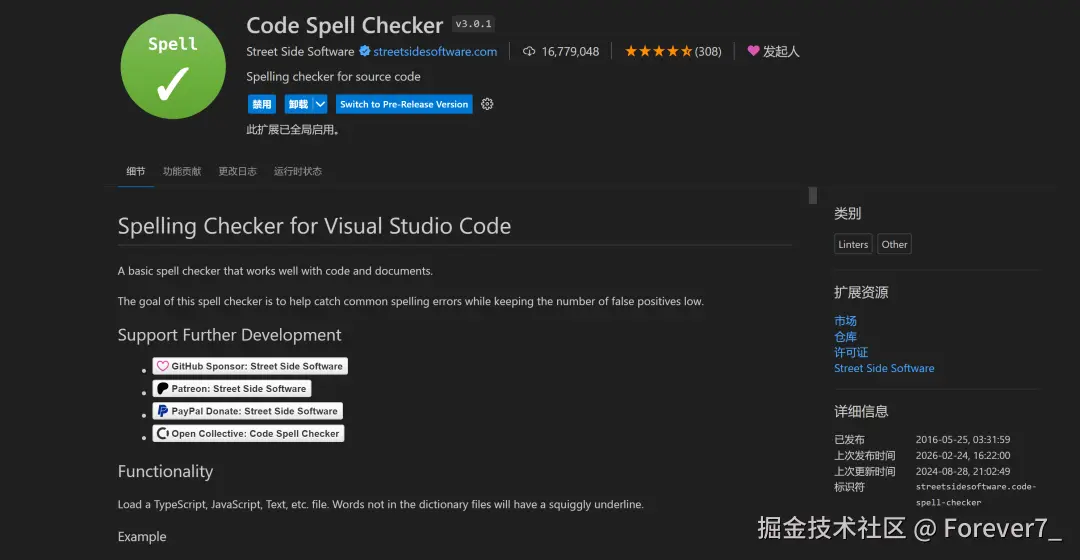Click the extension settings gear icon
The width and height of the screenshot is (1080, 560).
[487, 104]
